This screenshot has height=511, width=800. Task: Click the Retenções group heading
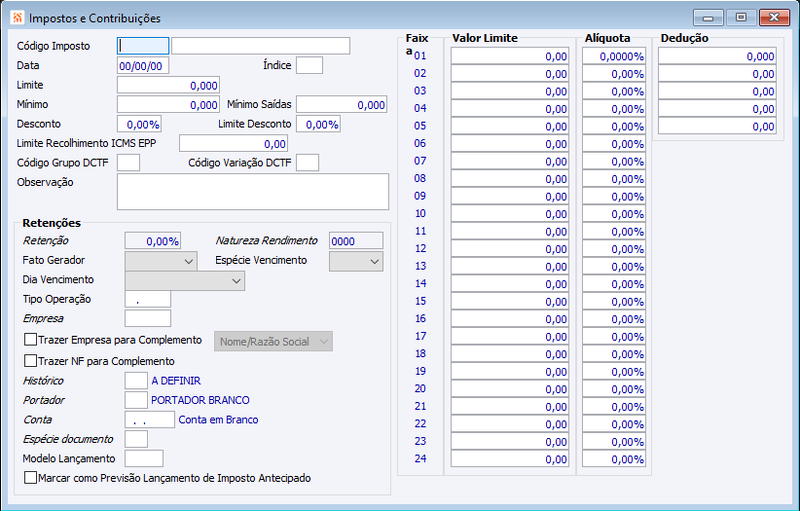tap(52, 223)
